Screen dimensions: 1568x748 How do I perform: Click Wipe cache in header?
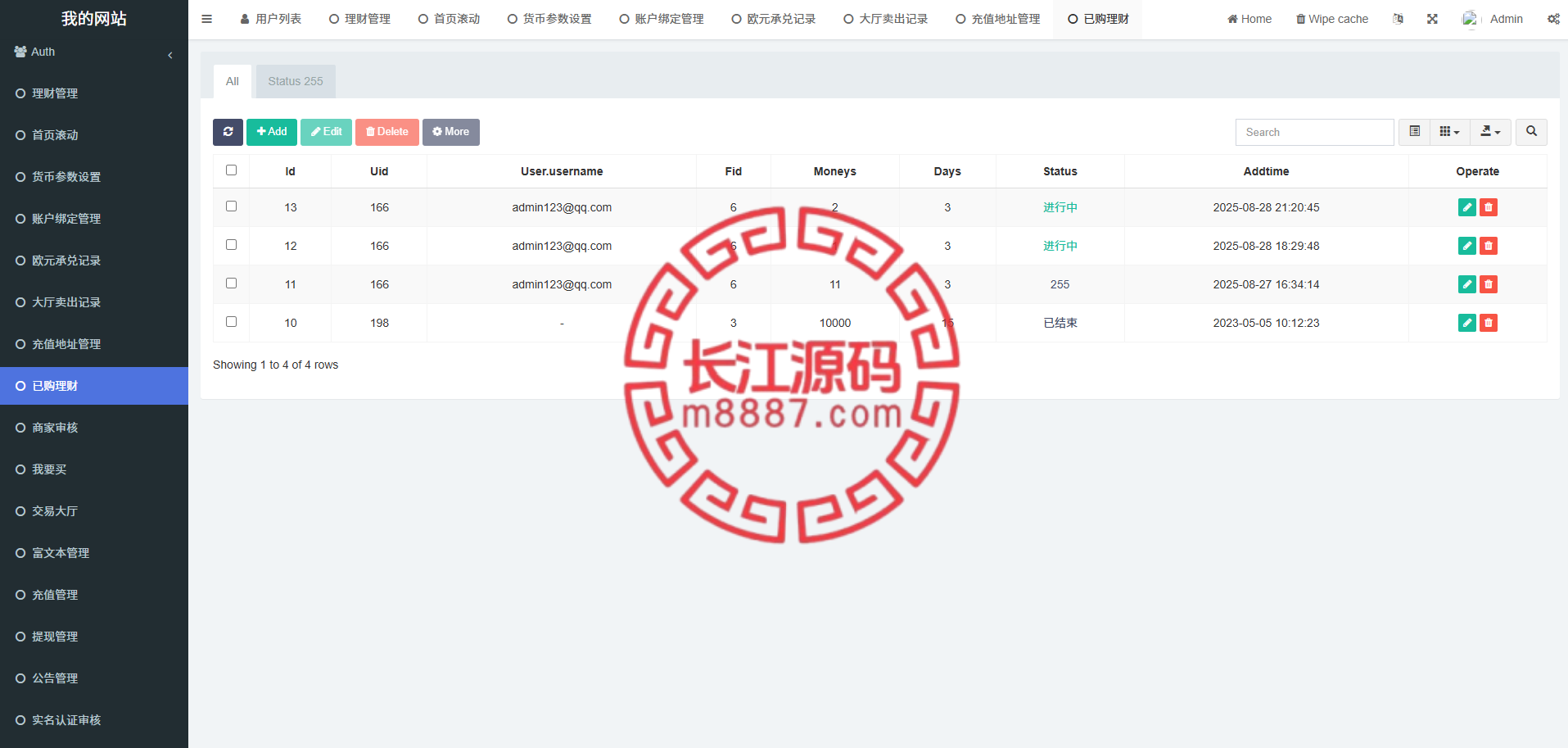point(1332,19)
